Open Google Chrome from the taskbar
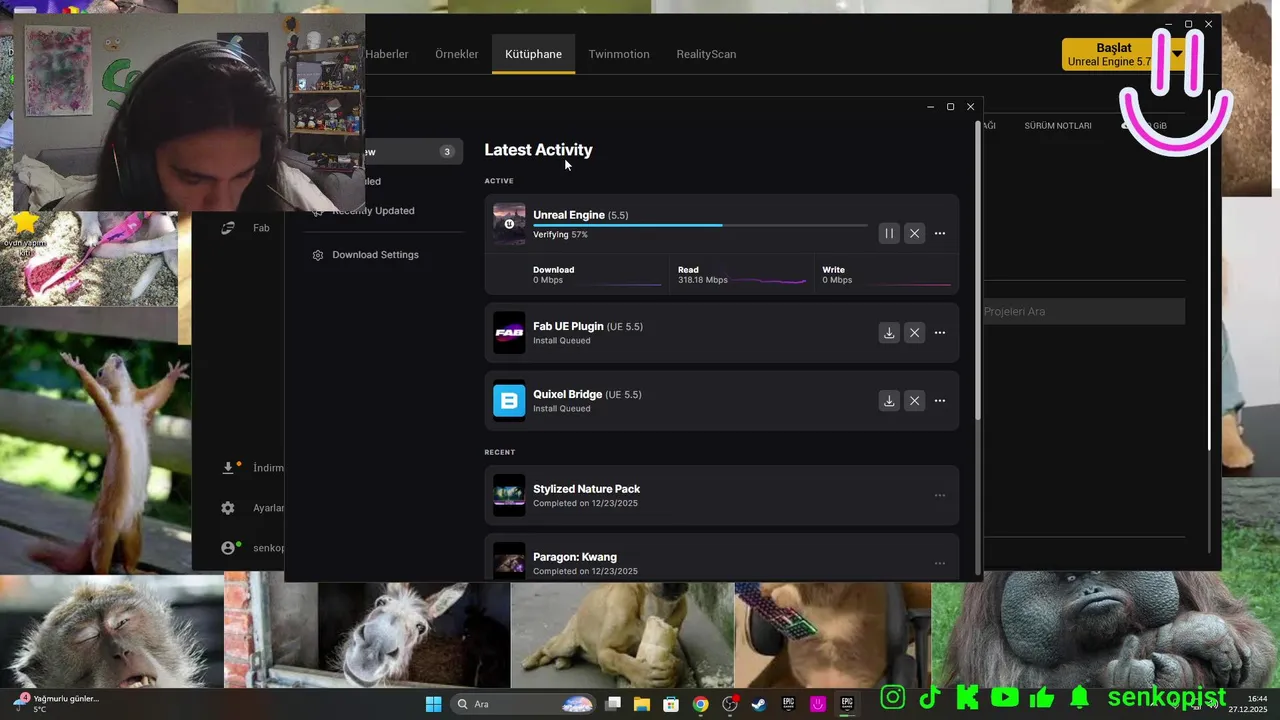Screen dimensions: 1280x720 pos(700,704)
